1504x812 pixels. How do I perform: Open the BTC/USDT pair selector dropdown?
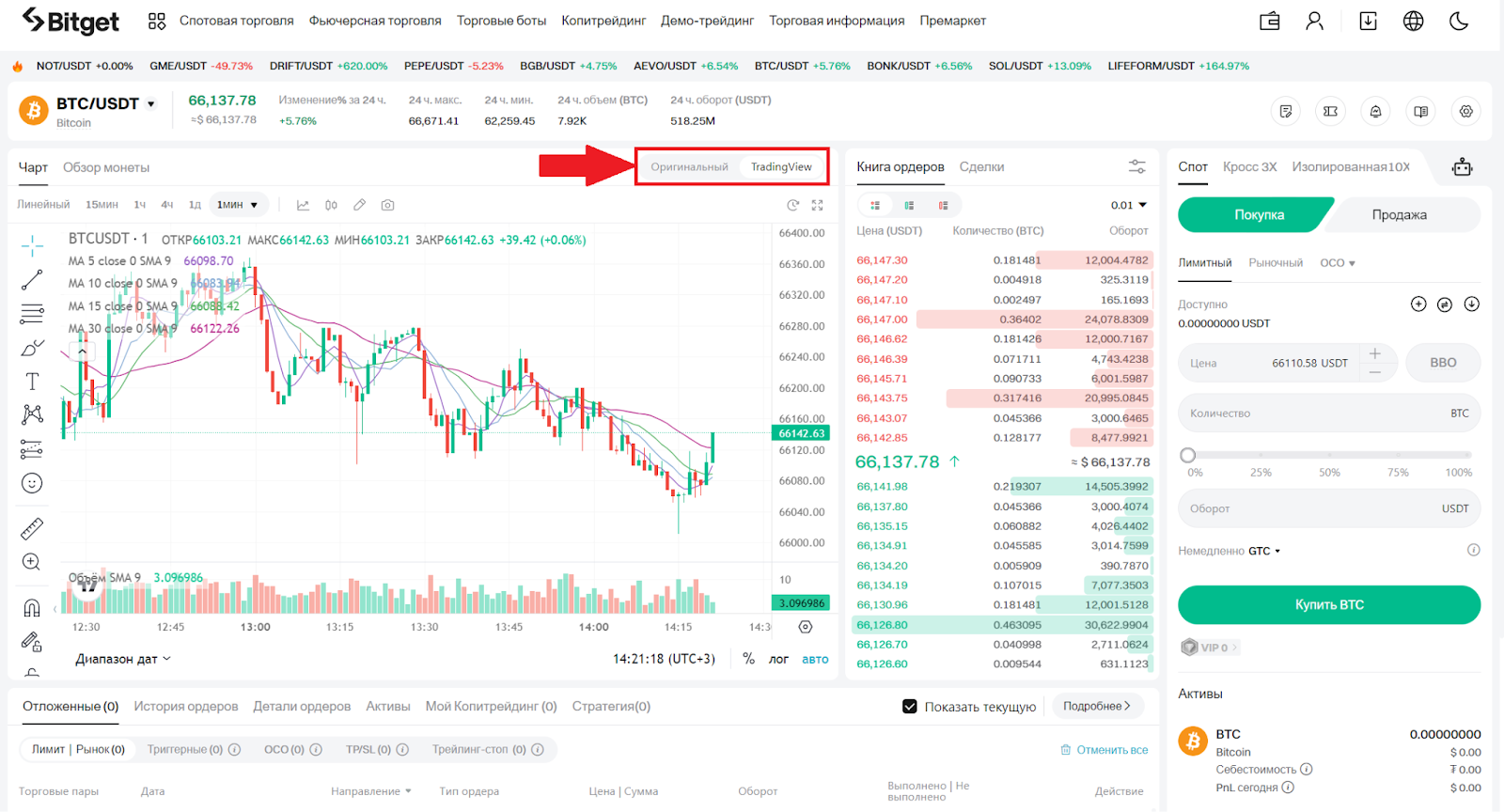click(150, 104)
